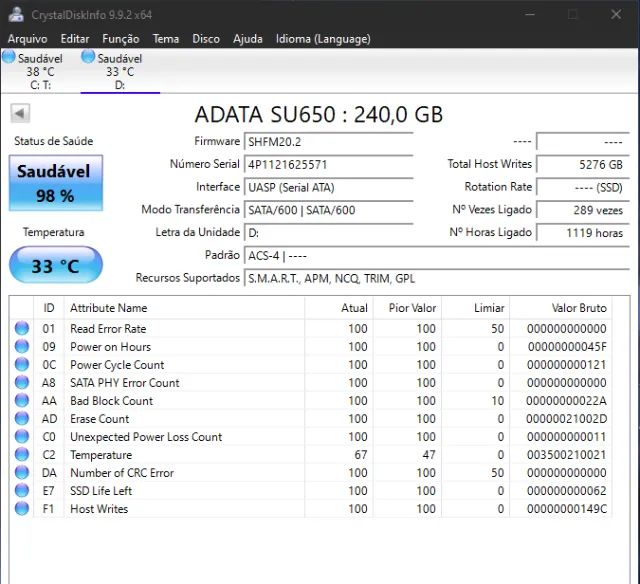Click the serial number field 4P1121625571
The width and height of the screenshot is (640, 584).
coord(329,164)
